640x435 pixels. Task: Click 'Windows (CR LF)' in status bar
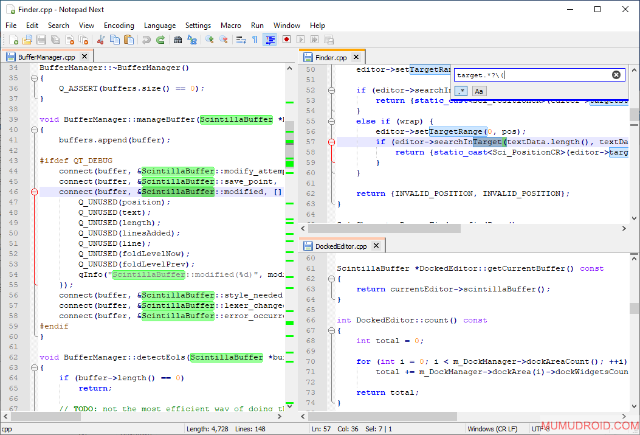493,429
